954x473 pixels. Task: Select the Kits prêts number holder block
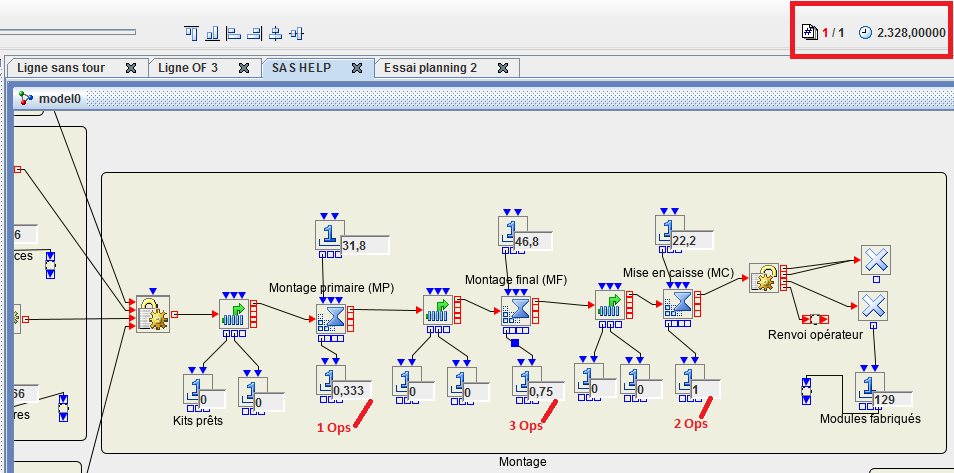pos(198,389)
